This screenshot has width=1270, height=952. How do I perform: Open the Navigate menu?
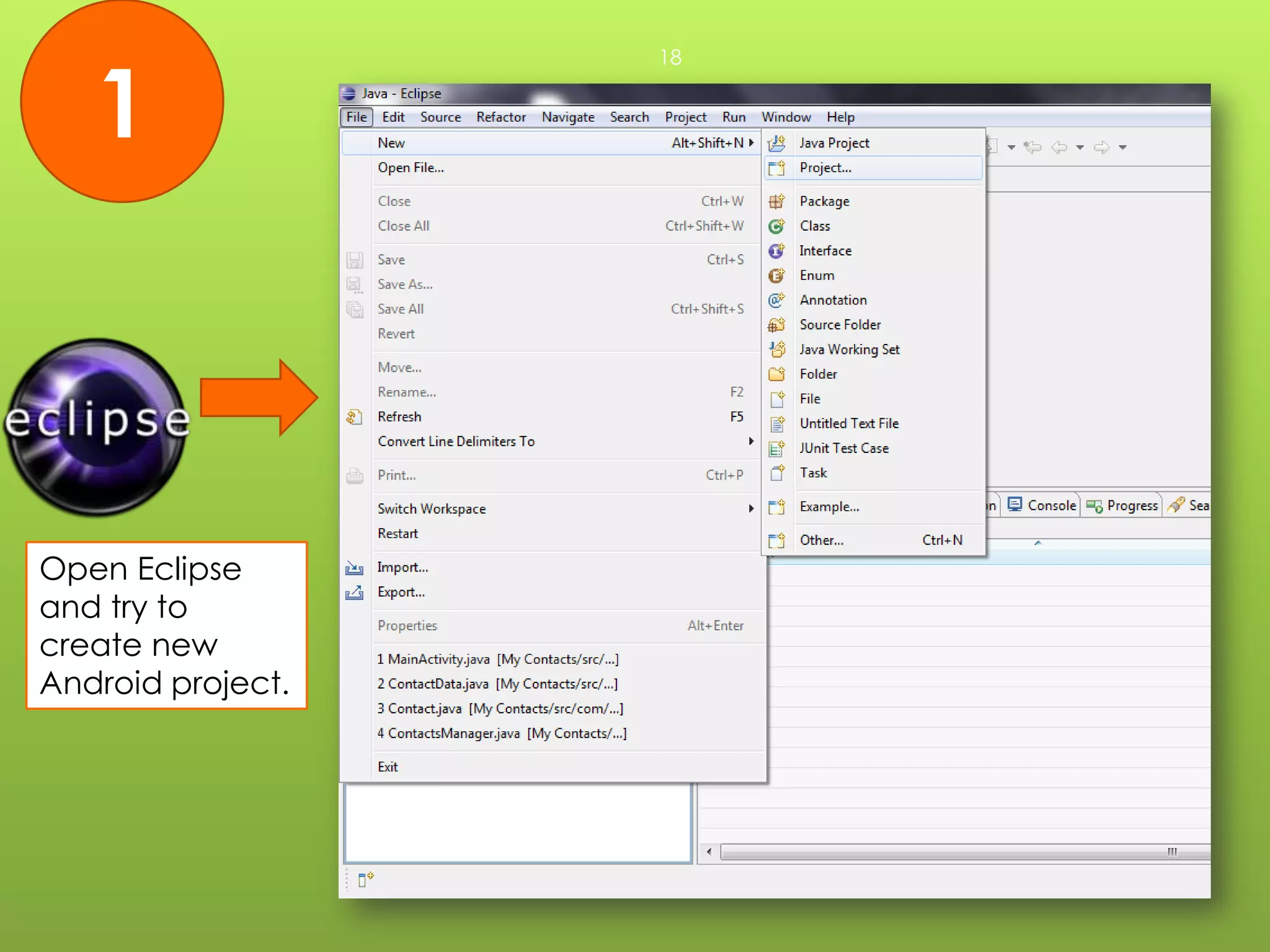[568, 117]
